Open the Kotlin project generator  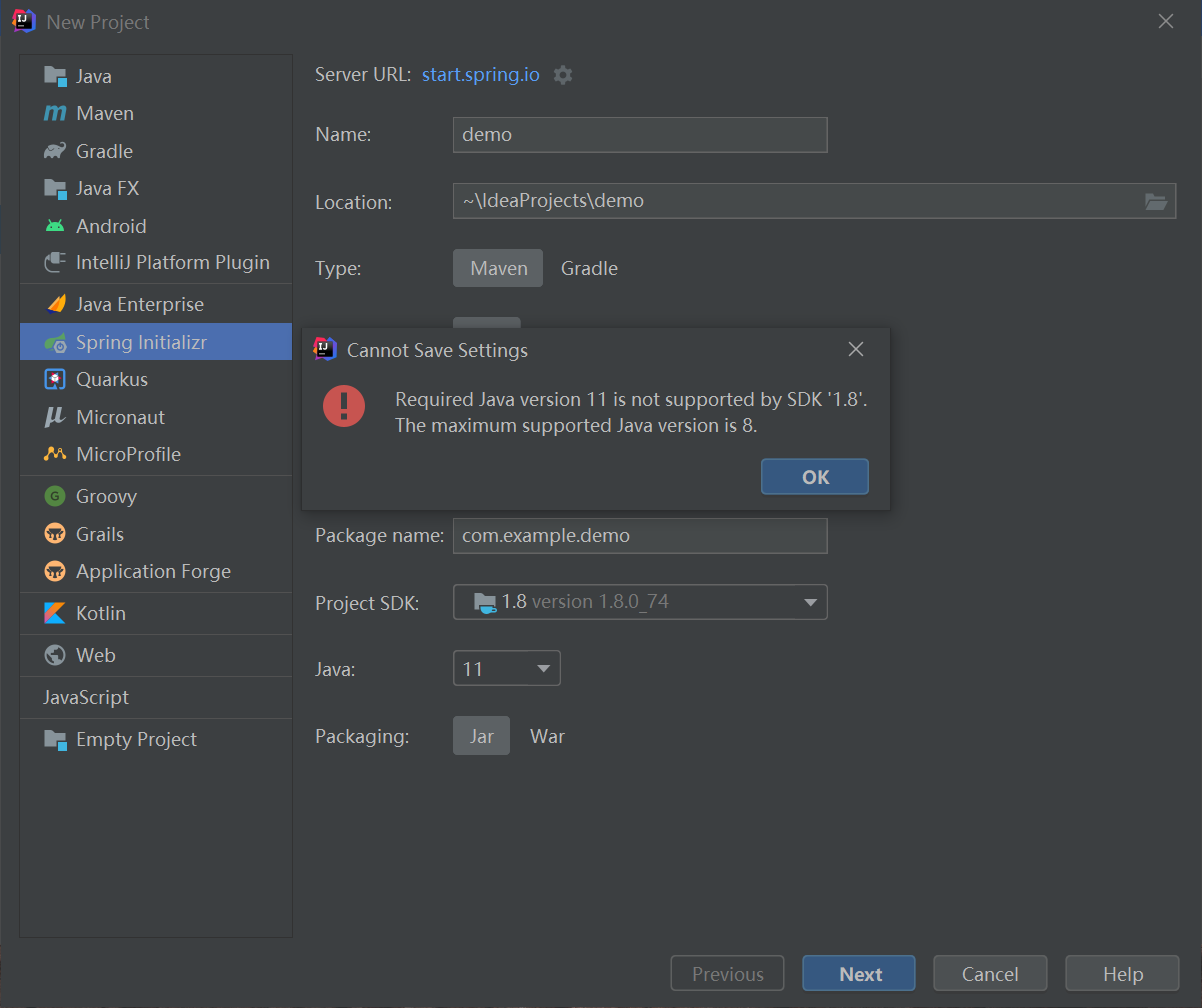tap(103, 613)
